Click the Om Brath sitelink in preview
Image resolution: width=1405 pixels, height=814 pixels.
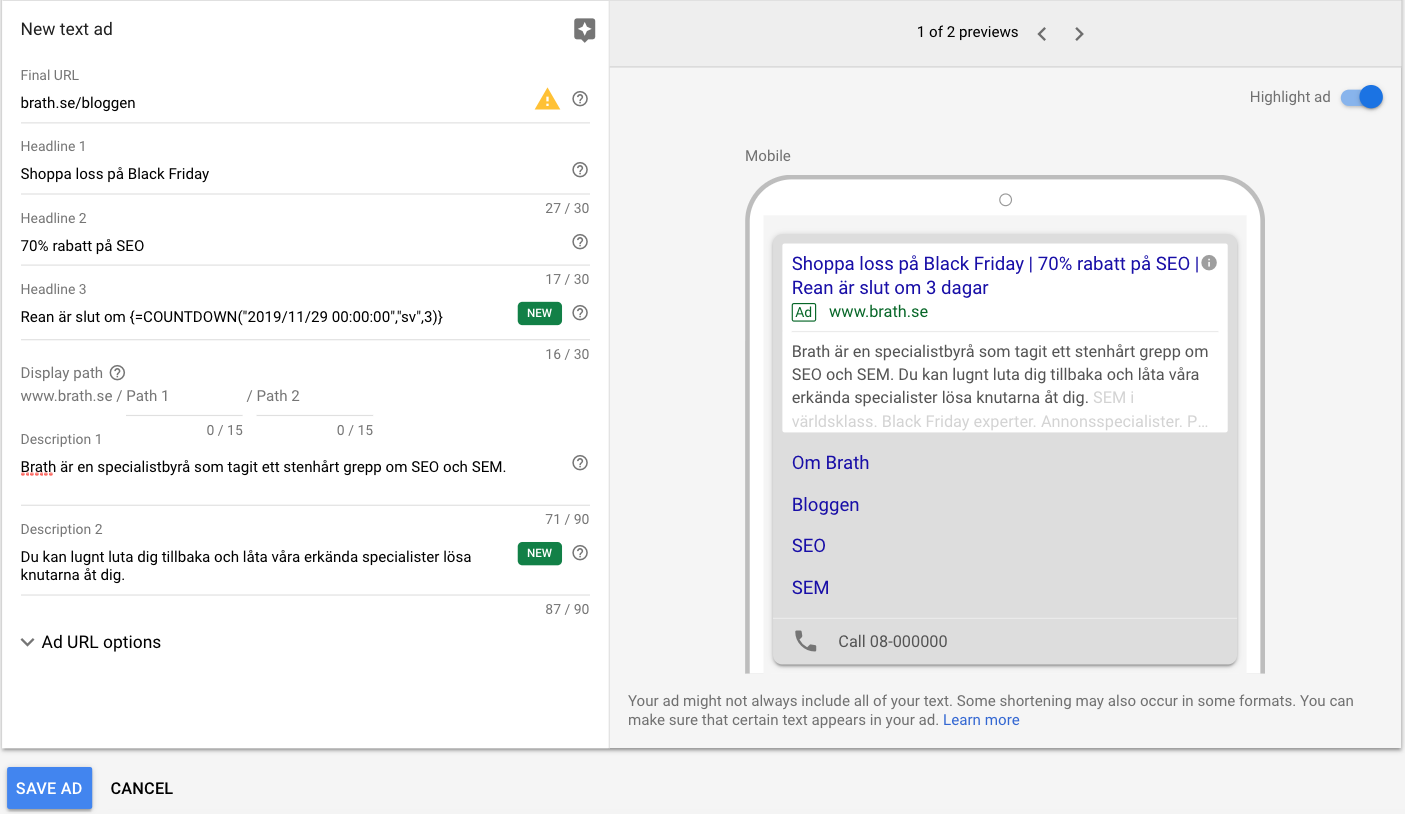coord(830,463)
